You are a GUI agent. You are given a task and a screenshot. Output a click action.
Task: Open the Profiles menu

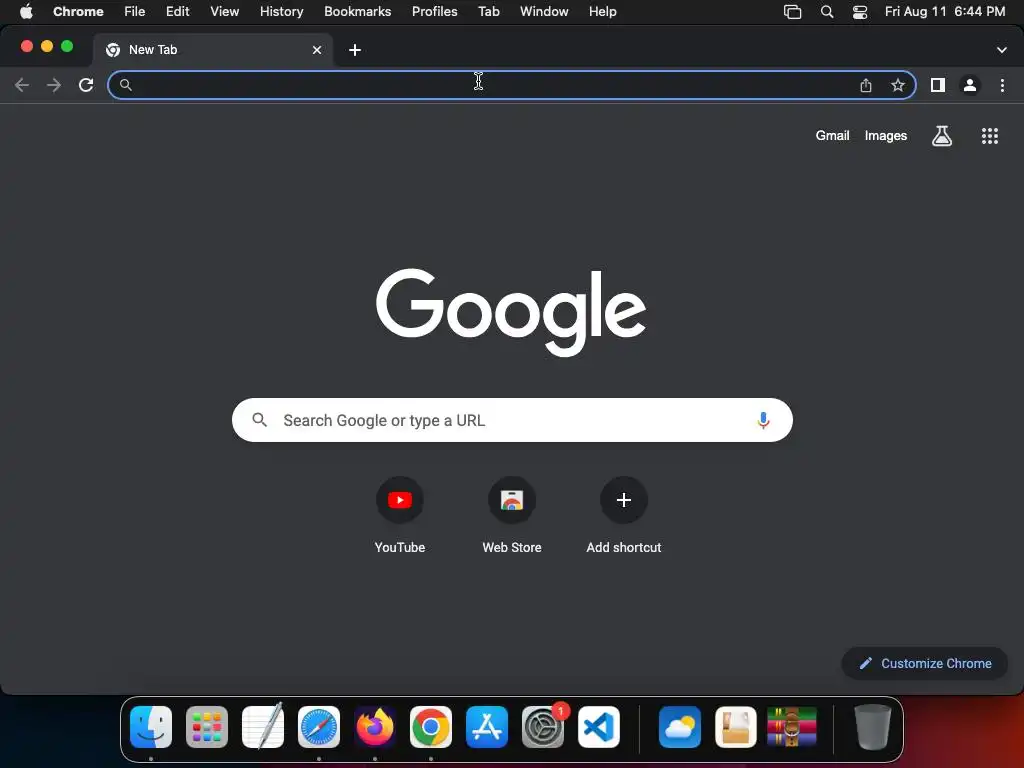click(434, 12)
